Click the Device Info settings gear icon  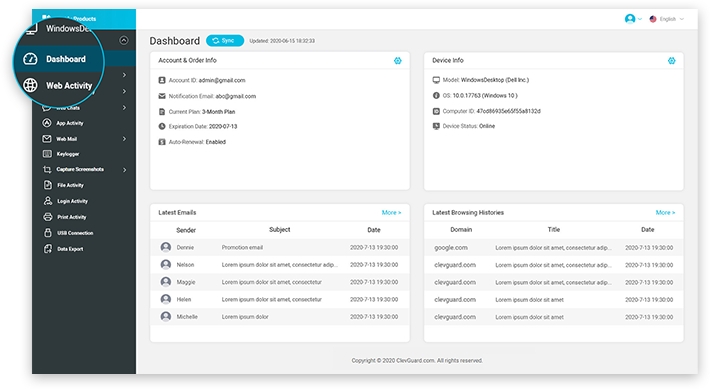click(672, 61)
